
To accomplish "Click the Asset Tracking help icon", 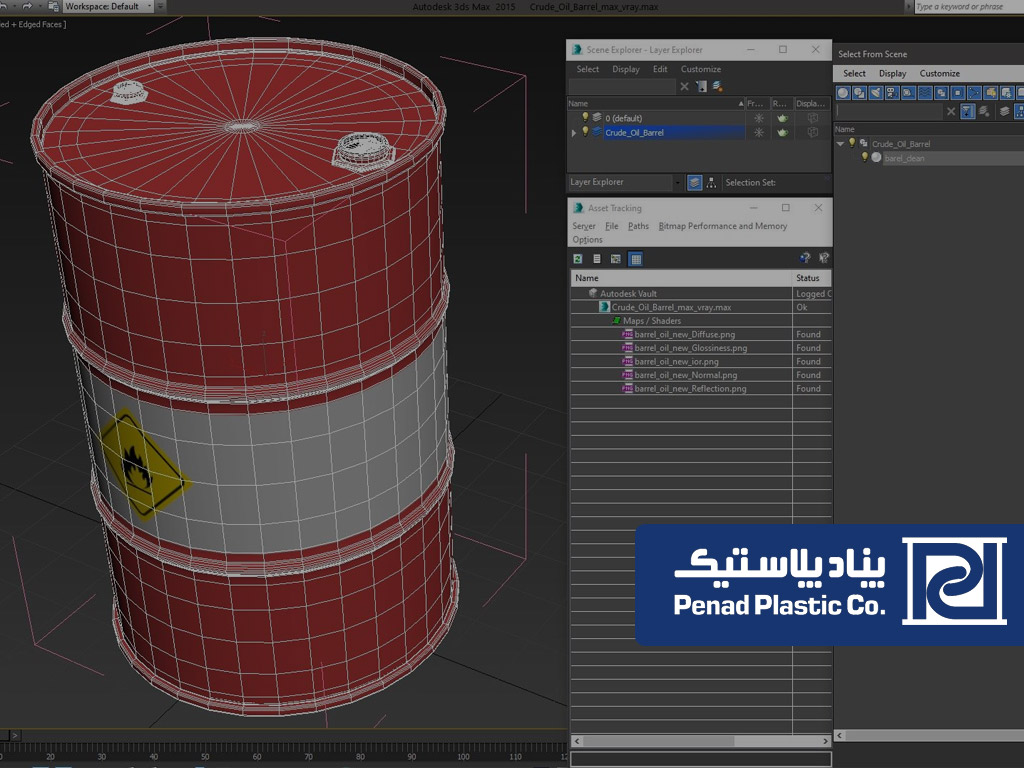I will pyautogui.click(x=805, y=259).
